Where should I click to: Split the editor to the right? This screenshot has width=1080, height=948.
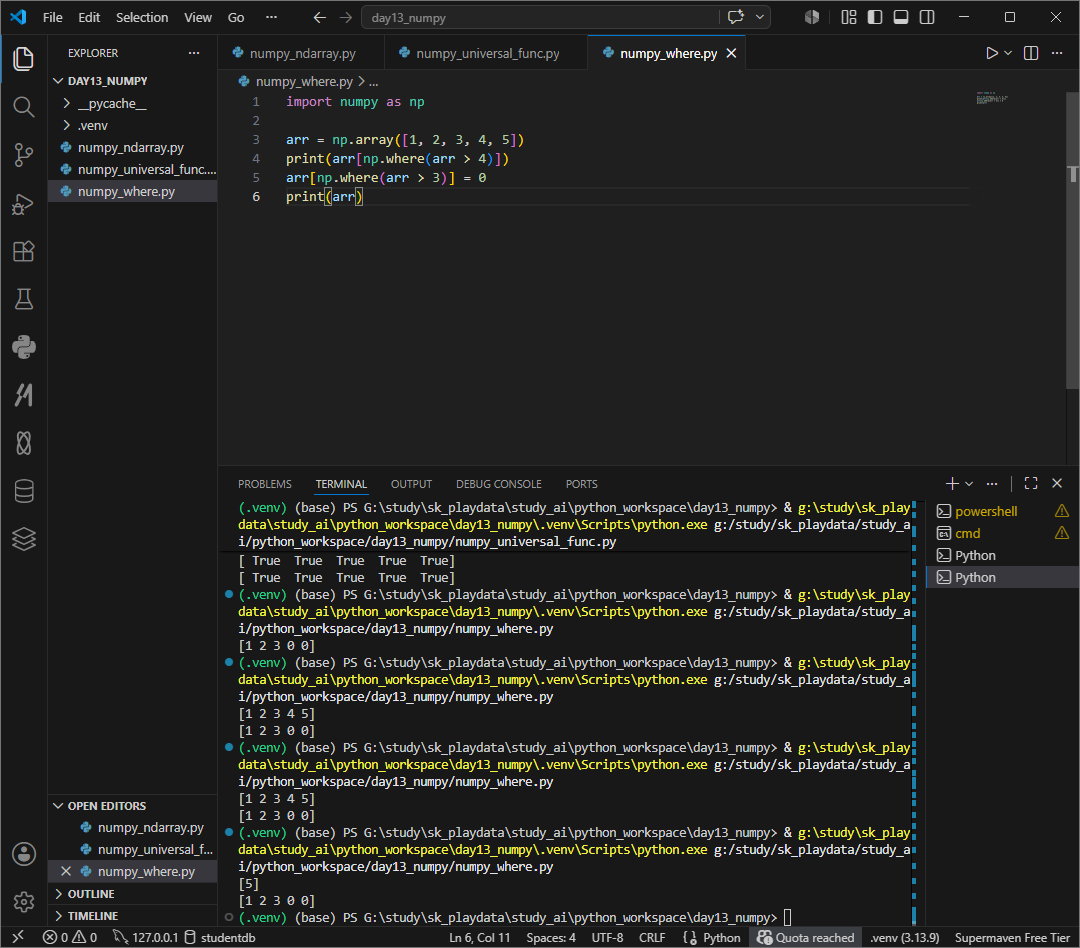coord(1030,53)
